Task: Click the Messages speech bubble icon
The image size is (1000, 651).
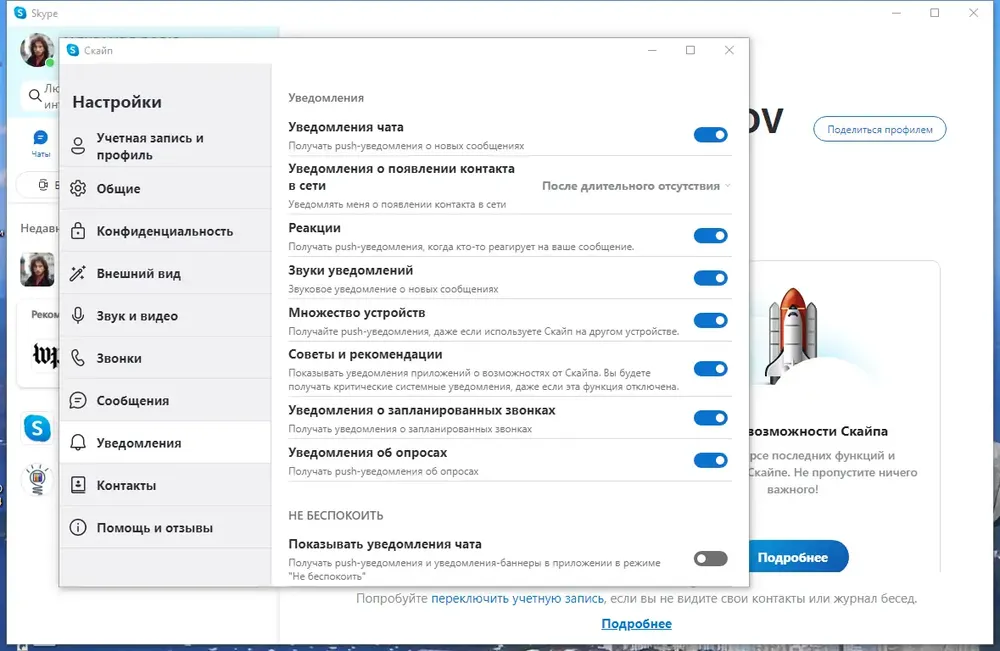Action: click(x=78, y=400)
